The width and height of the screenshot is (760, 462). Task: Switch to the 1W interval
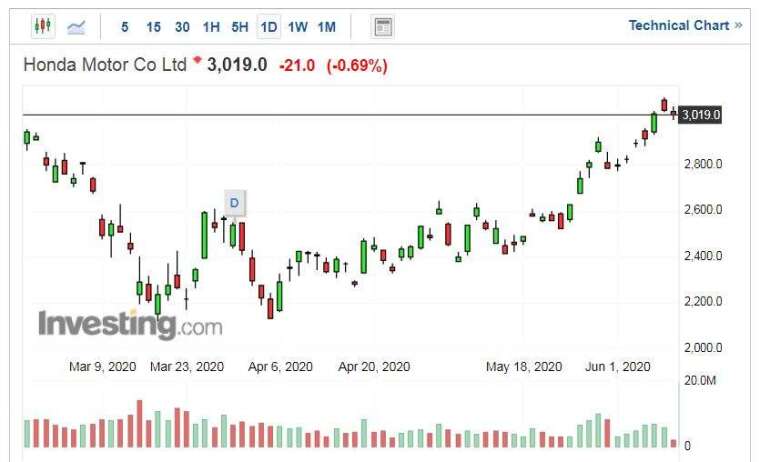point(298,27)
